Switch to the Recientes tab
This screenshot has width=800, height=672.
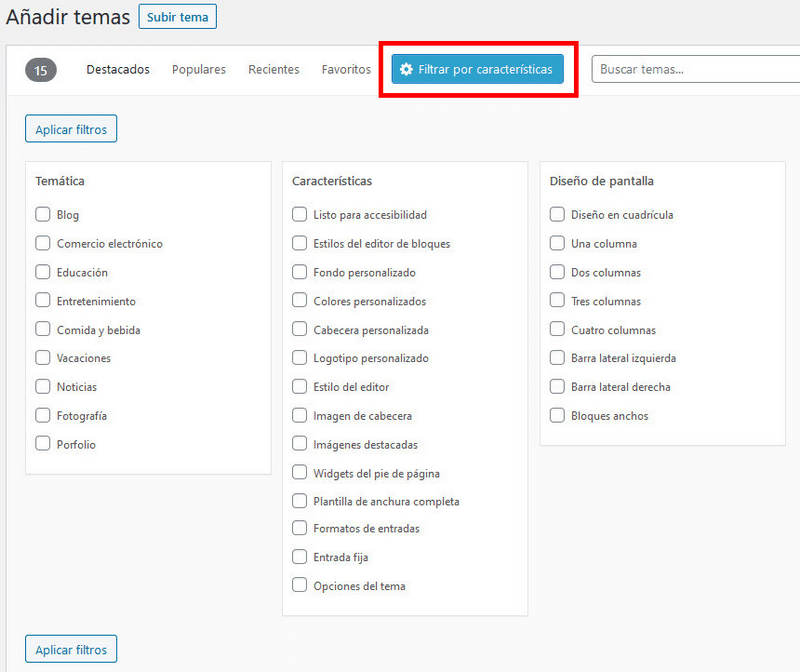[273, 69]
